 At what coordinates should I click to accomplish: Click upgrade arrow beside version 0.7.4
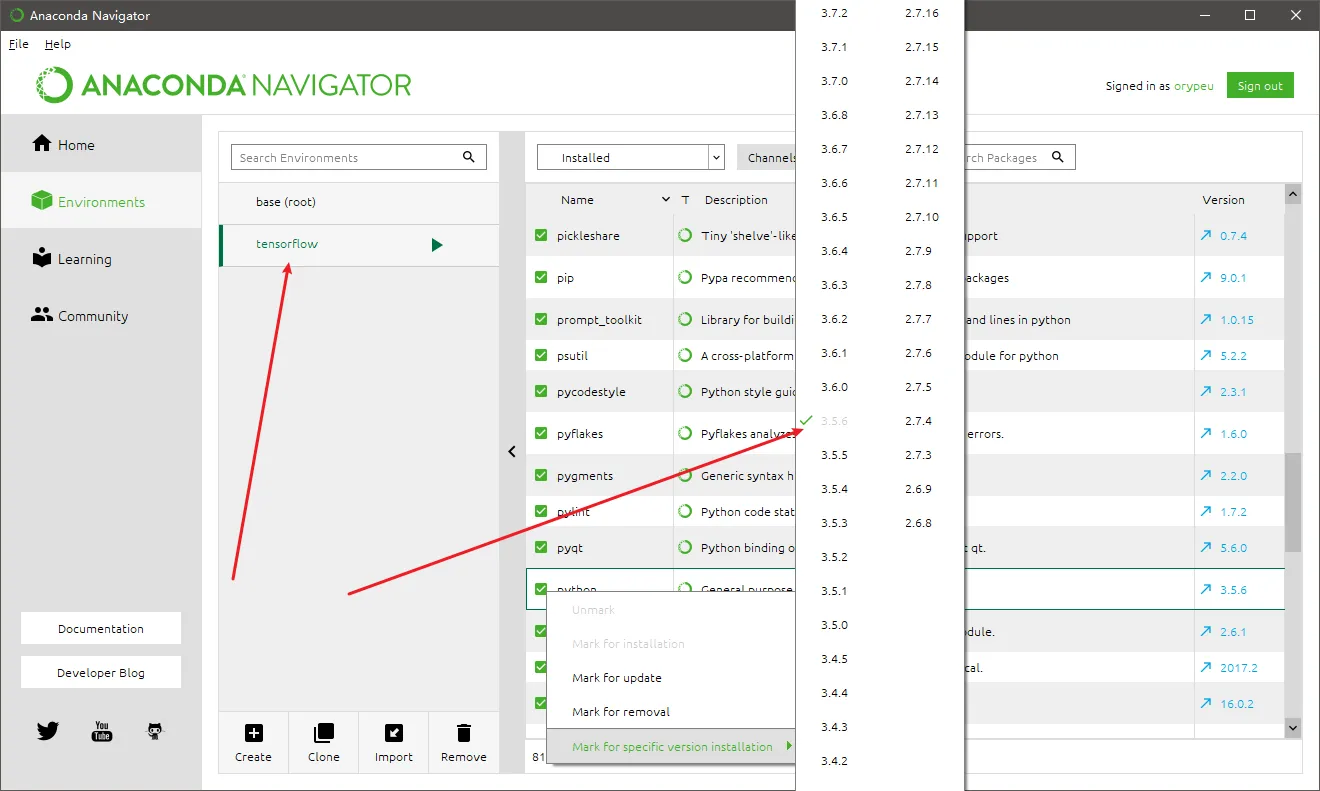[x=1205, y=236]
